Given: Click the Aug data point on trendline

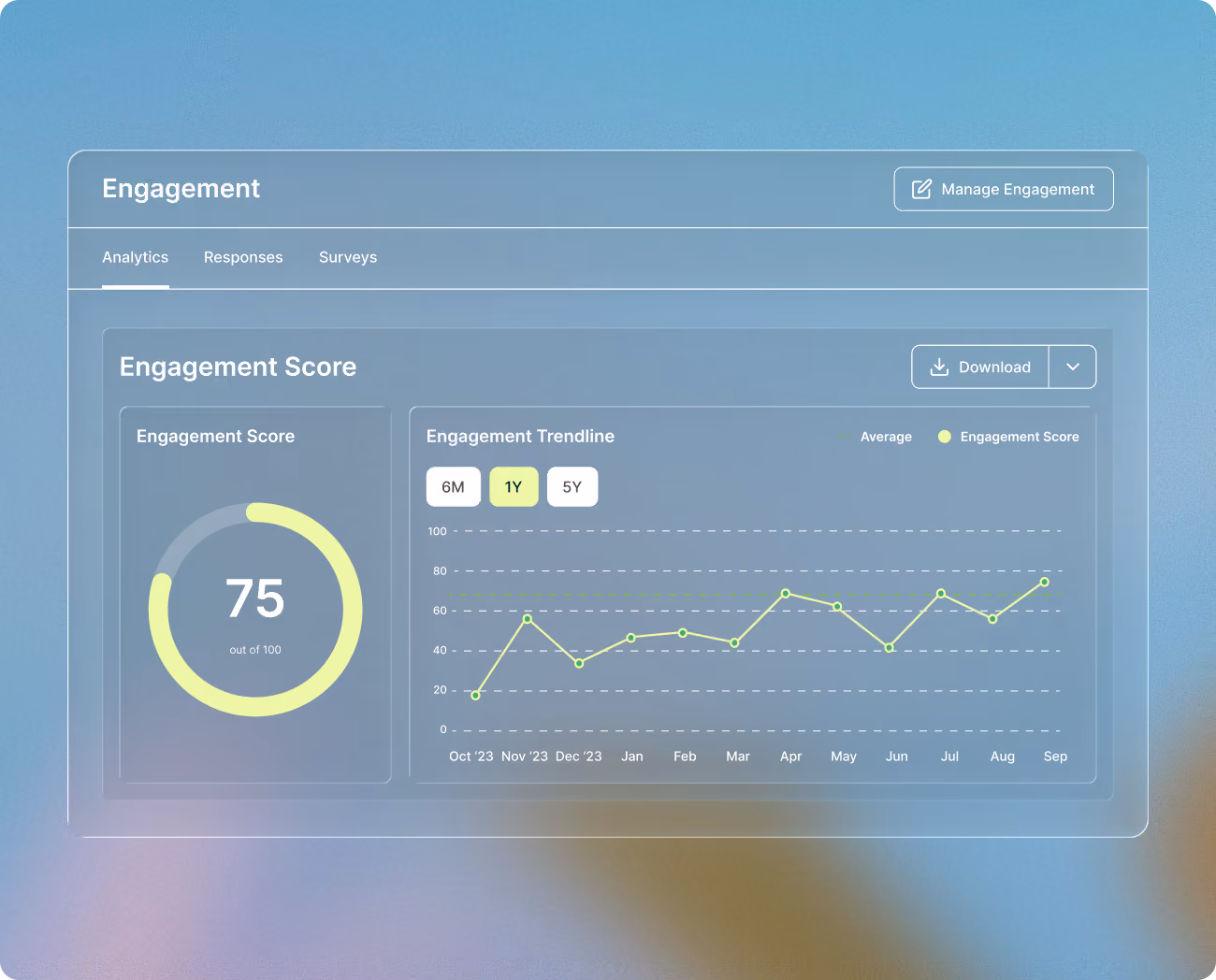Looking at the screenshot, I should point(992,619).
